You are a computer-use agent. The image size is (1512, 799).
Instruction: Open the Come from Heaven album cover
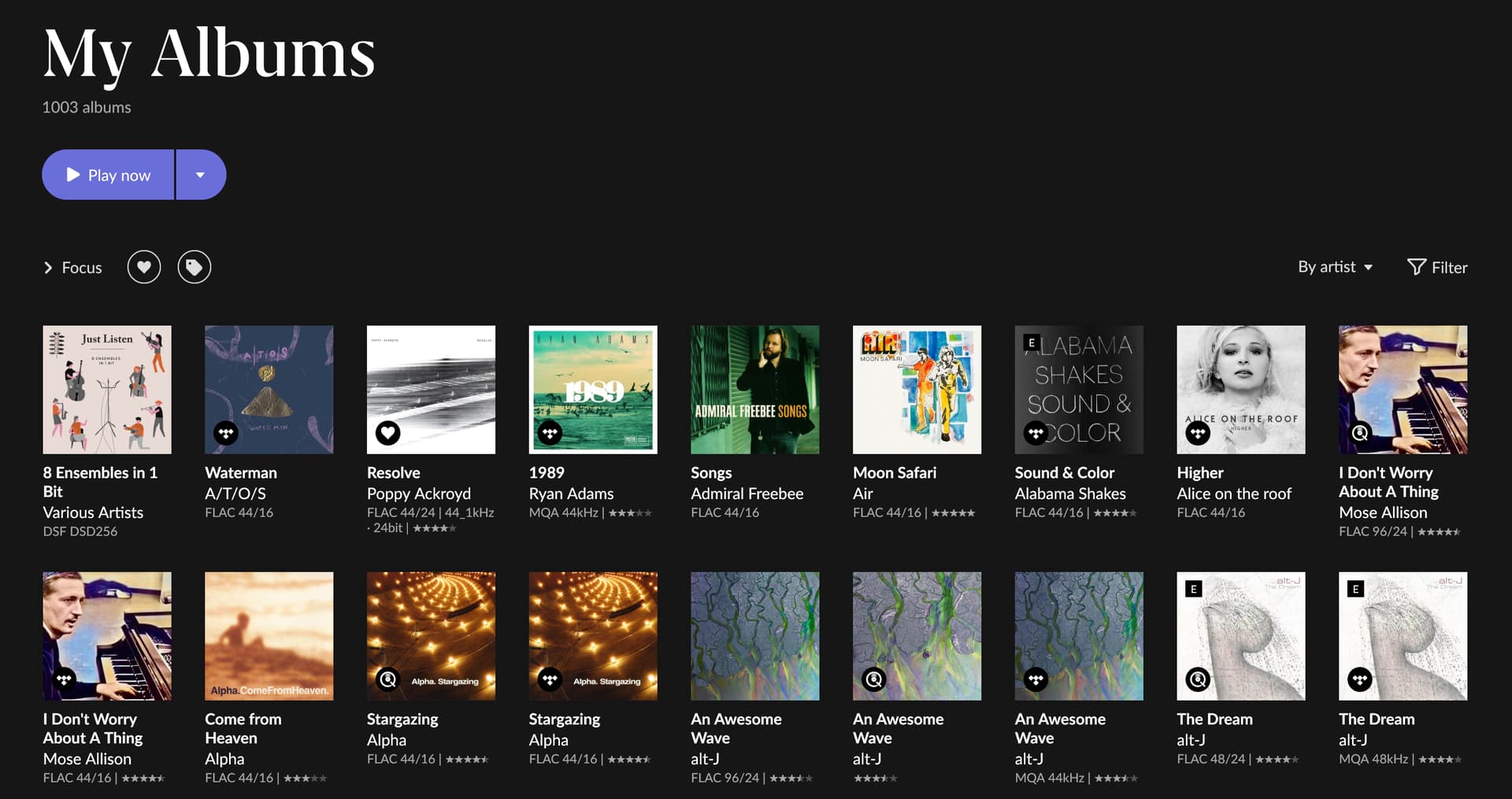pyautogui.click(x=269, y=636)
